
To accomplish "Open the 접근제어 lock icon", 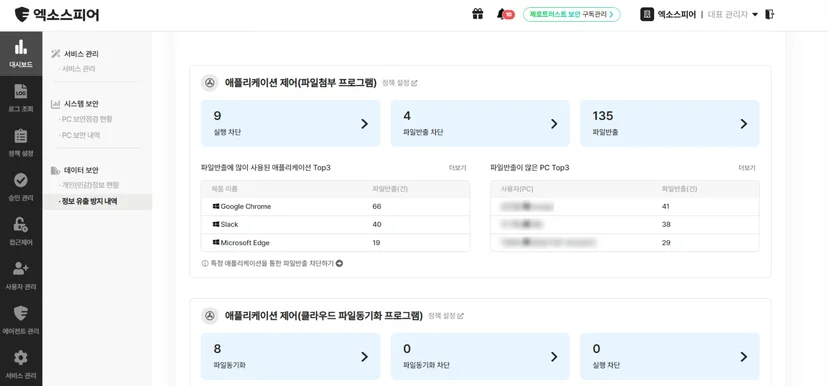I will point(21,225).
